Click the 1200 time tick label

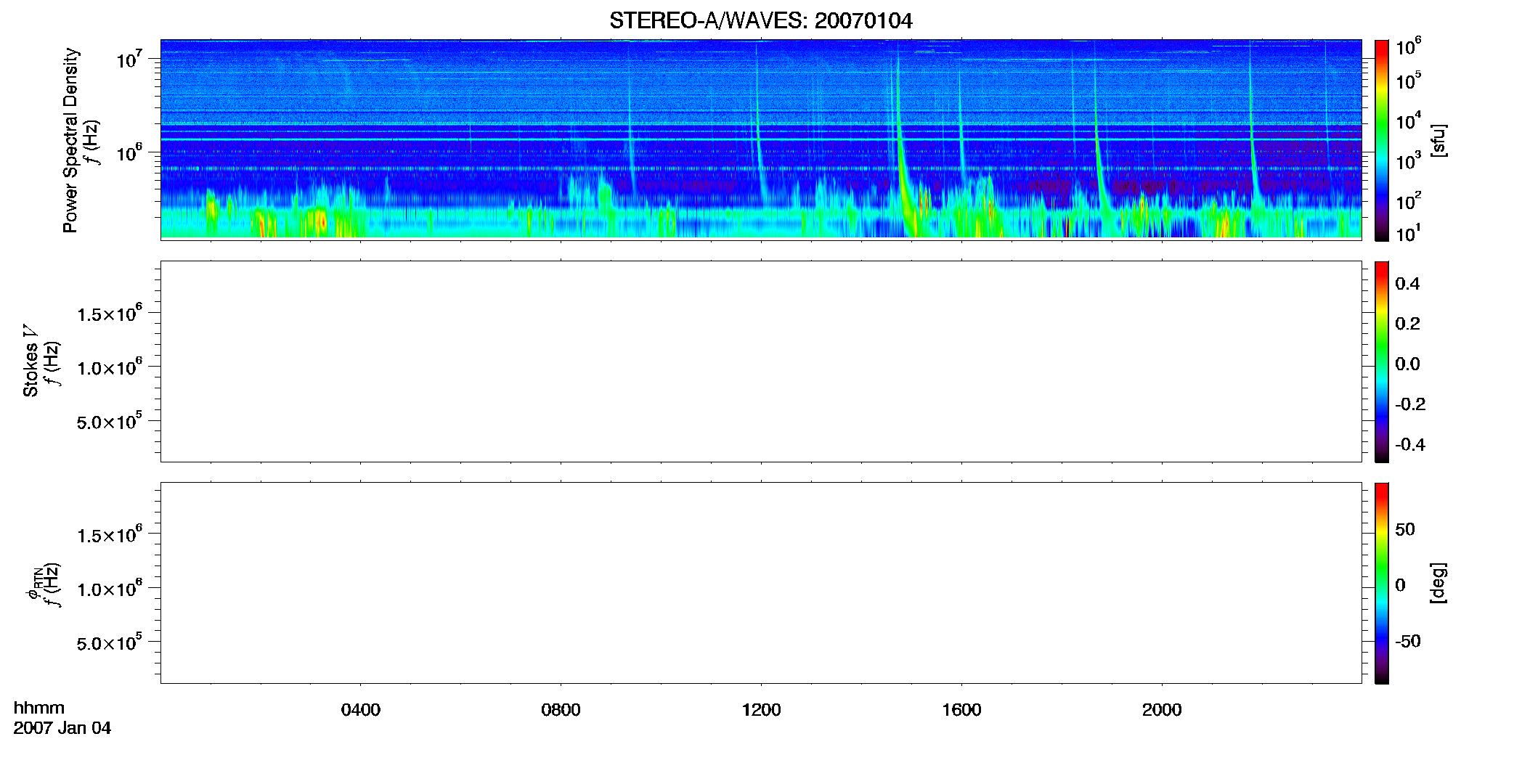tap(761, 710)
